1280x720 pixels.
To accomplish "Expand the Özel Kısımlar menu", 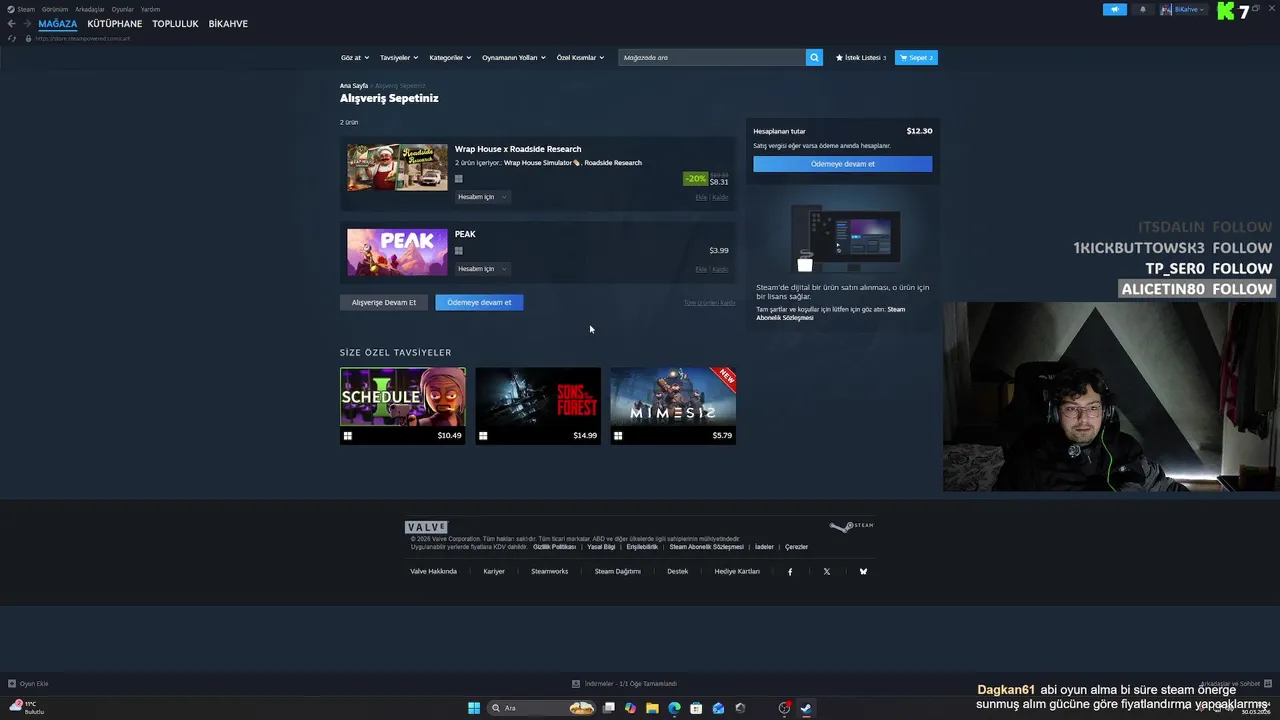I will coord(580,58).
